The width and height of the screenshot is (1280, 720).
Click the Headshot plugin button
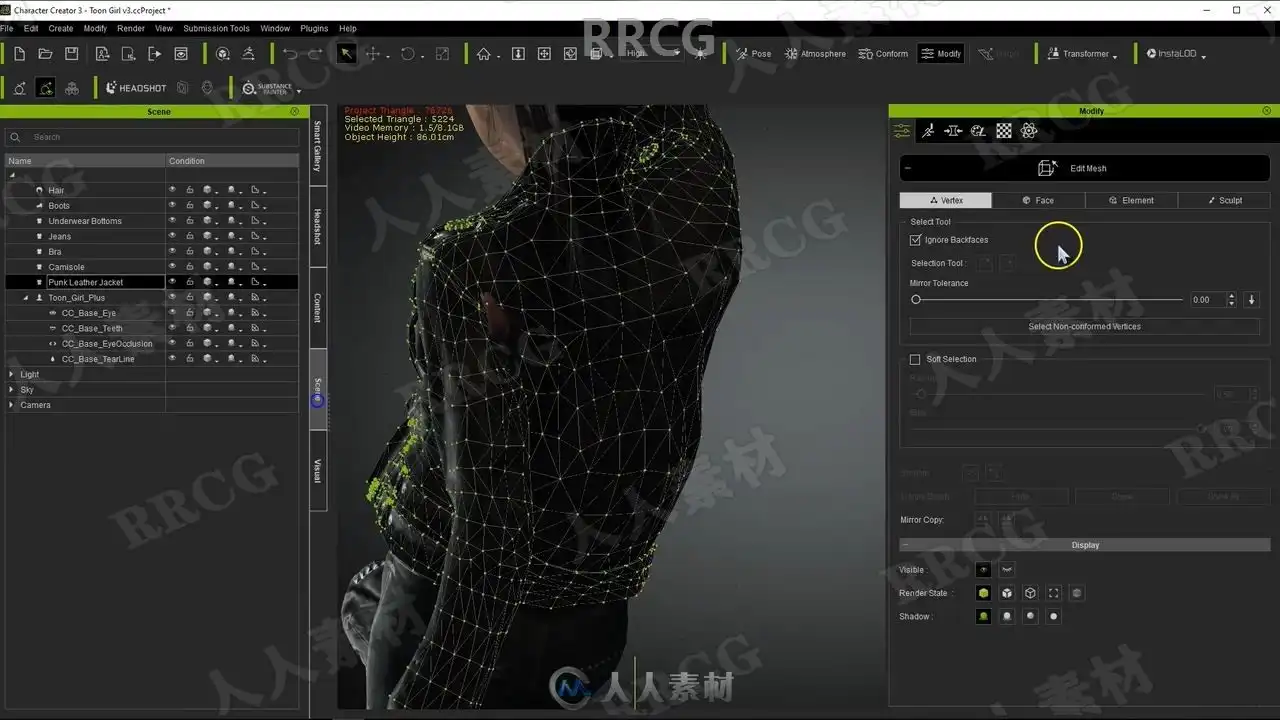click(136, 88)
